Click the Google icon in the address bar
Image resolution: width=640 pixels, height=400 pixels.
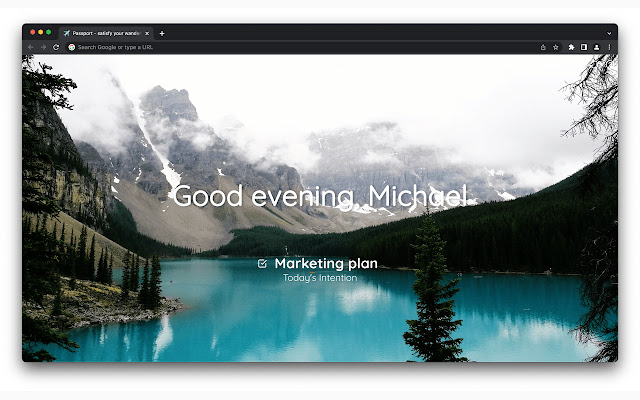[71, 47]
